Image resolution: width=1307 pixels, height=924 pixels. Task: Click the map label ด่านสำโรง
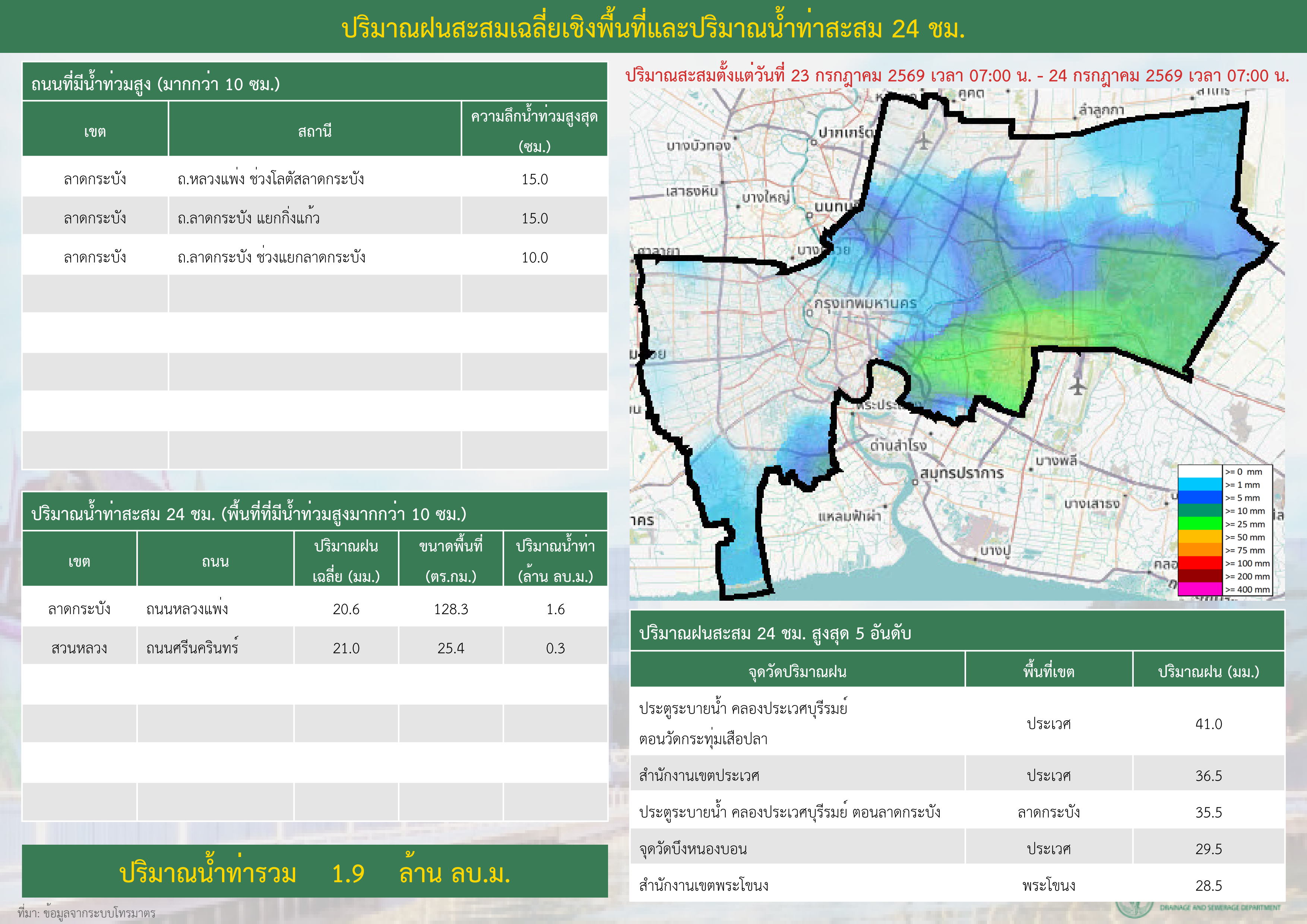(x=898, y=445)
